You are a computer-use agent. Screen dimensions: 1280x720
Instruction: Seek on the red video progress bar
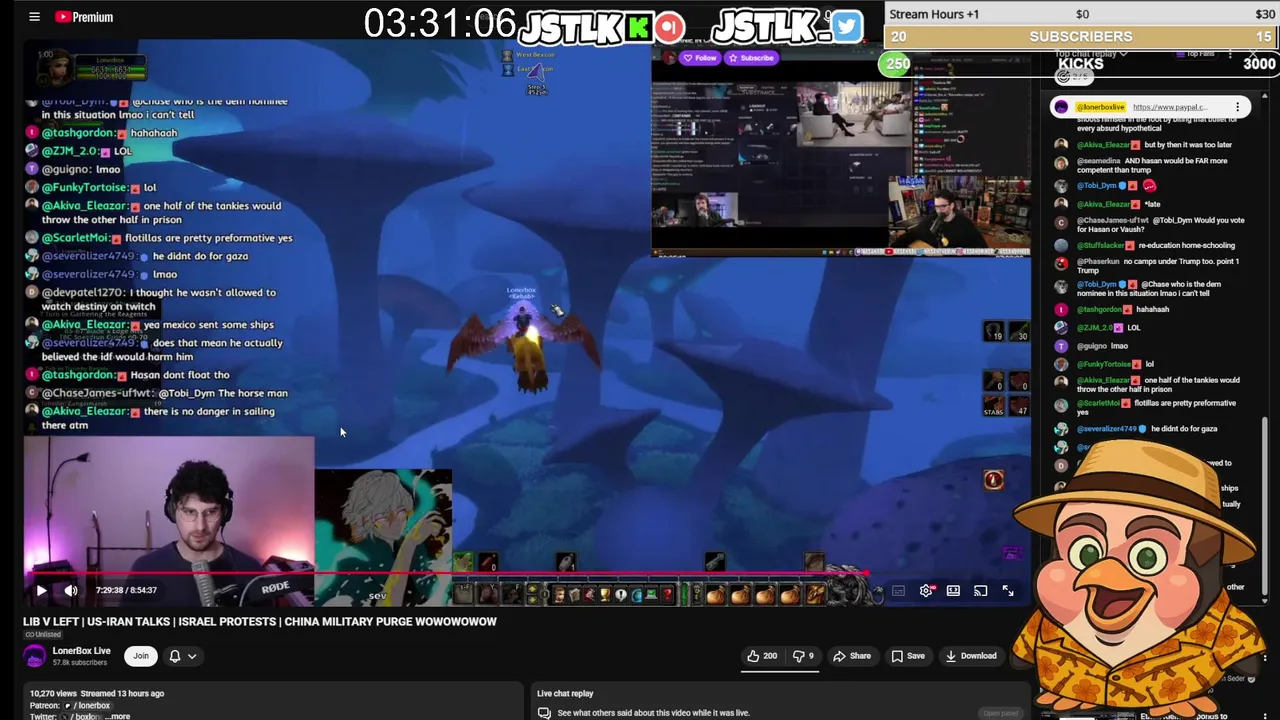coord(446,574)
